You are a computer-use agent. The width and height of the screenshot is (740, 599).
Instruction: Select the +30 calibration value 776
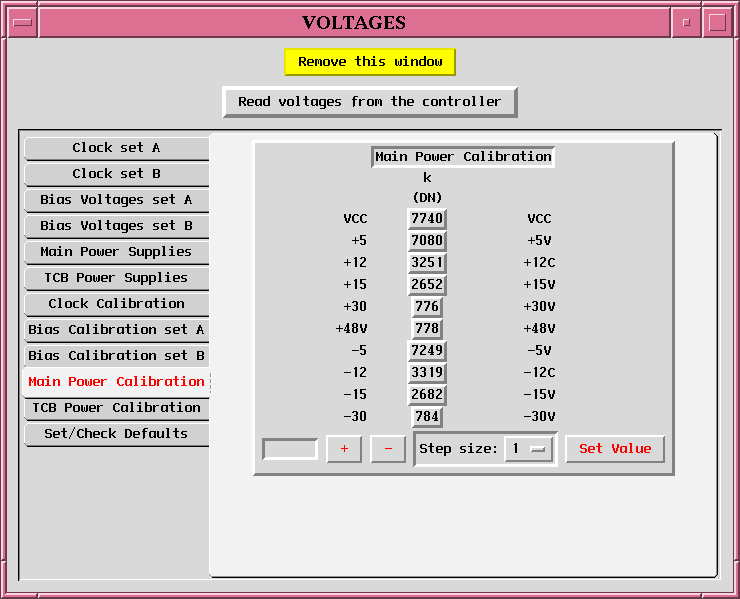point(427,307)
